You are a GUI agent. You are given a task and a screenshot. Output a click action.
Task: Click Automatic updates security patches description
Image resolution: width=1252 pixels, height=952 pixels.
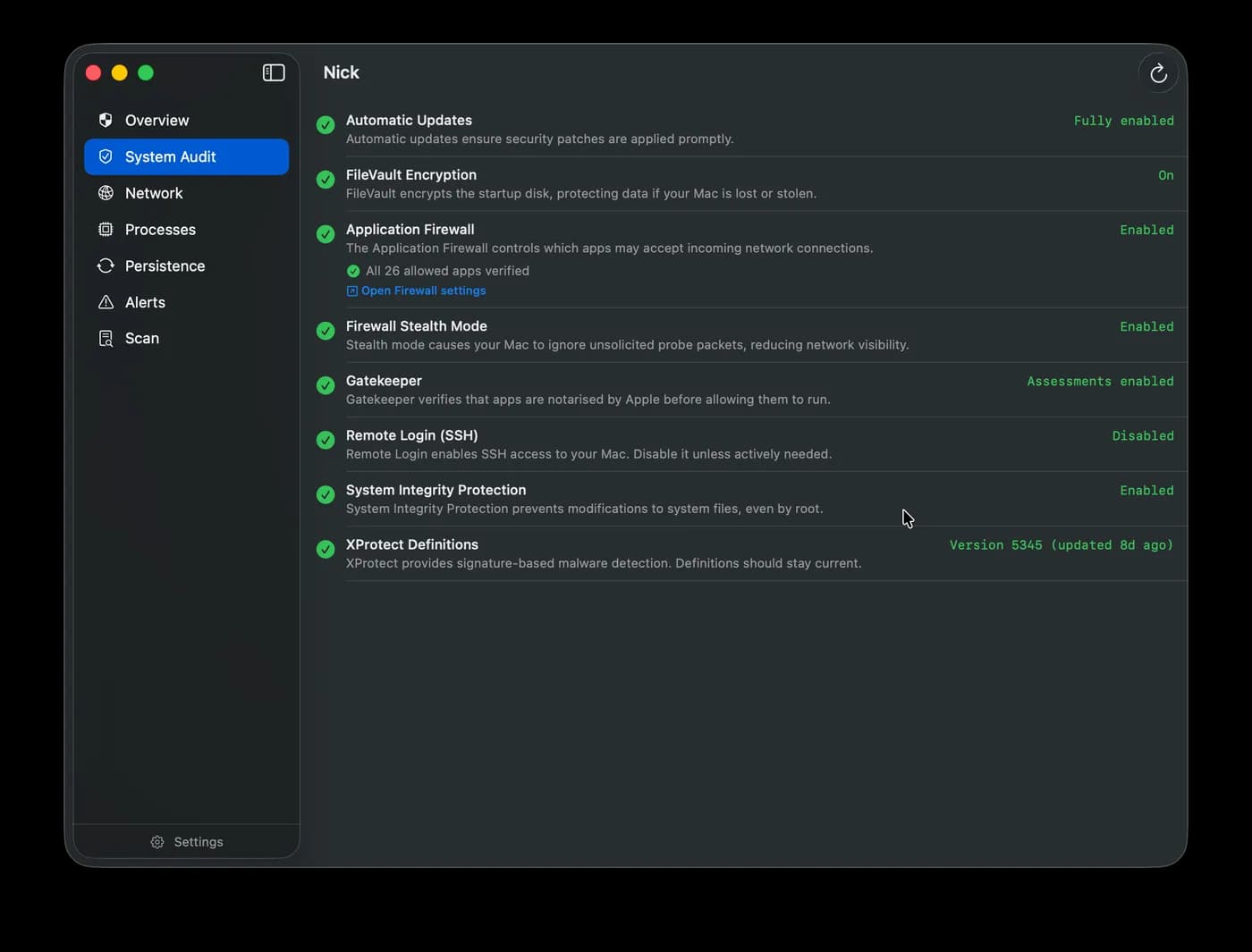tap(540, 139)
